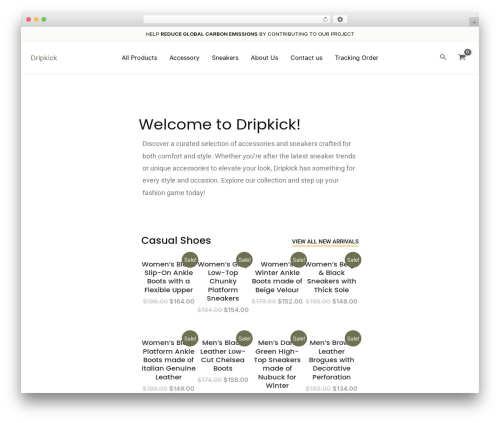
Task: Click Sale badge on Leather Brogues
Action: [x=353, y=338]
